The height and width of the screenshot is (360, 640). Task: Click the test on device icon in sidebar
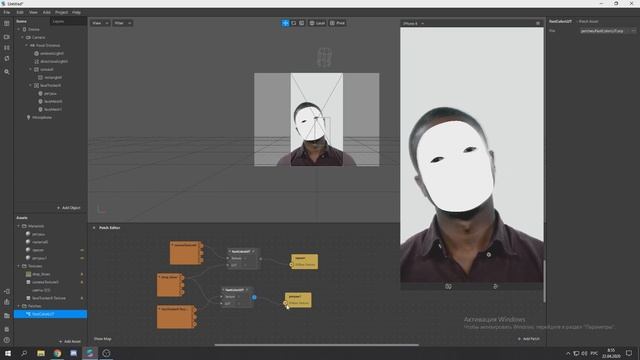(7, 291)
